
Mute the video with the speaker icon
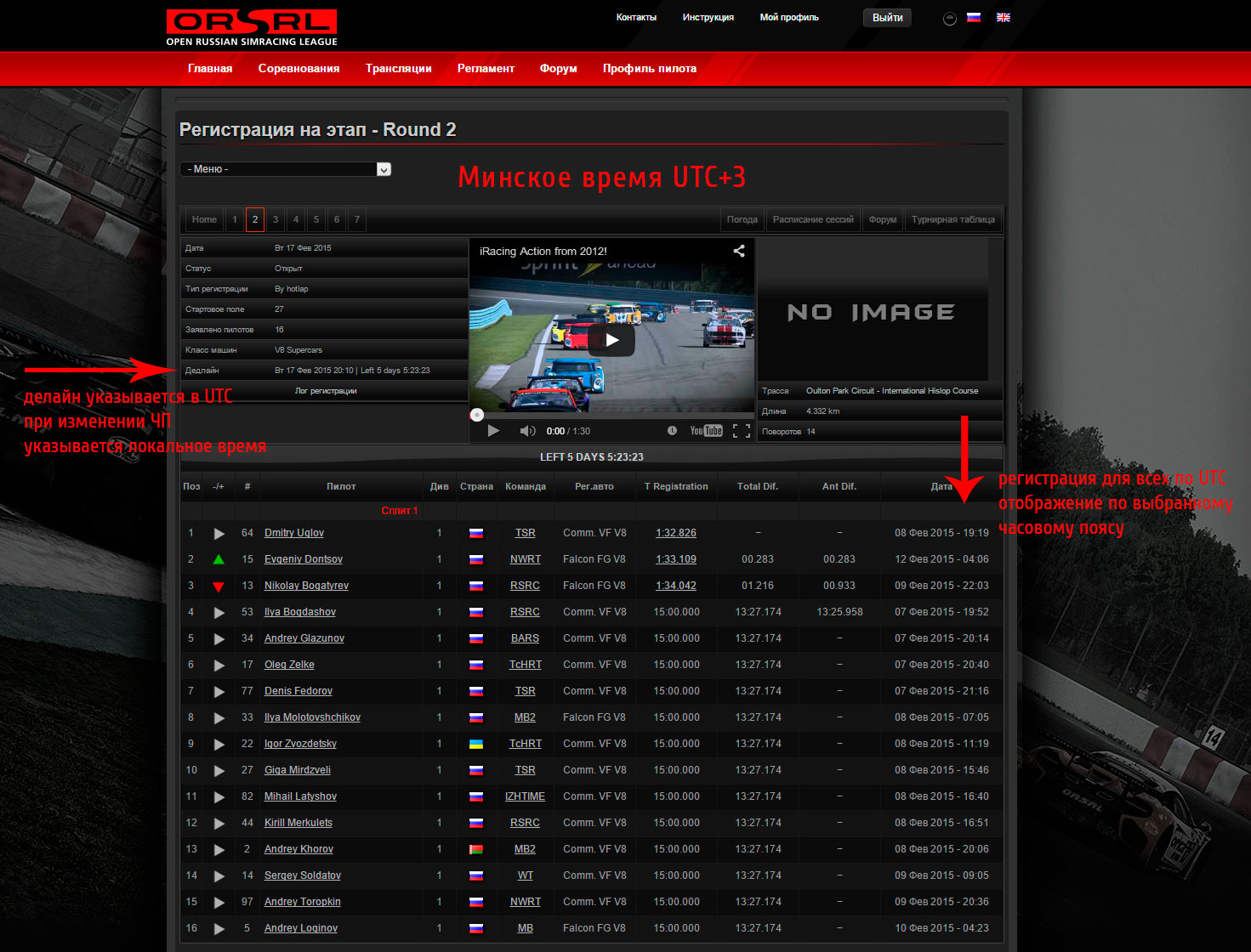tap(527, 431)
